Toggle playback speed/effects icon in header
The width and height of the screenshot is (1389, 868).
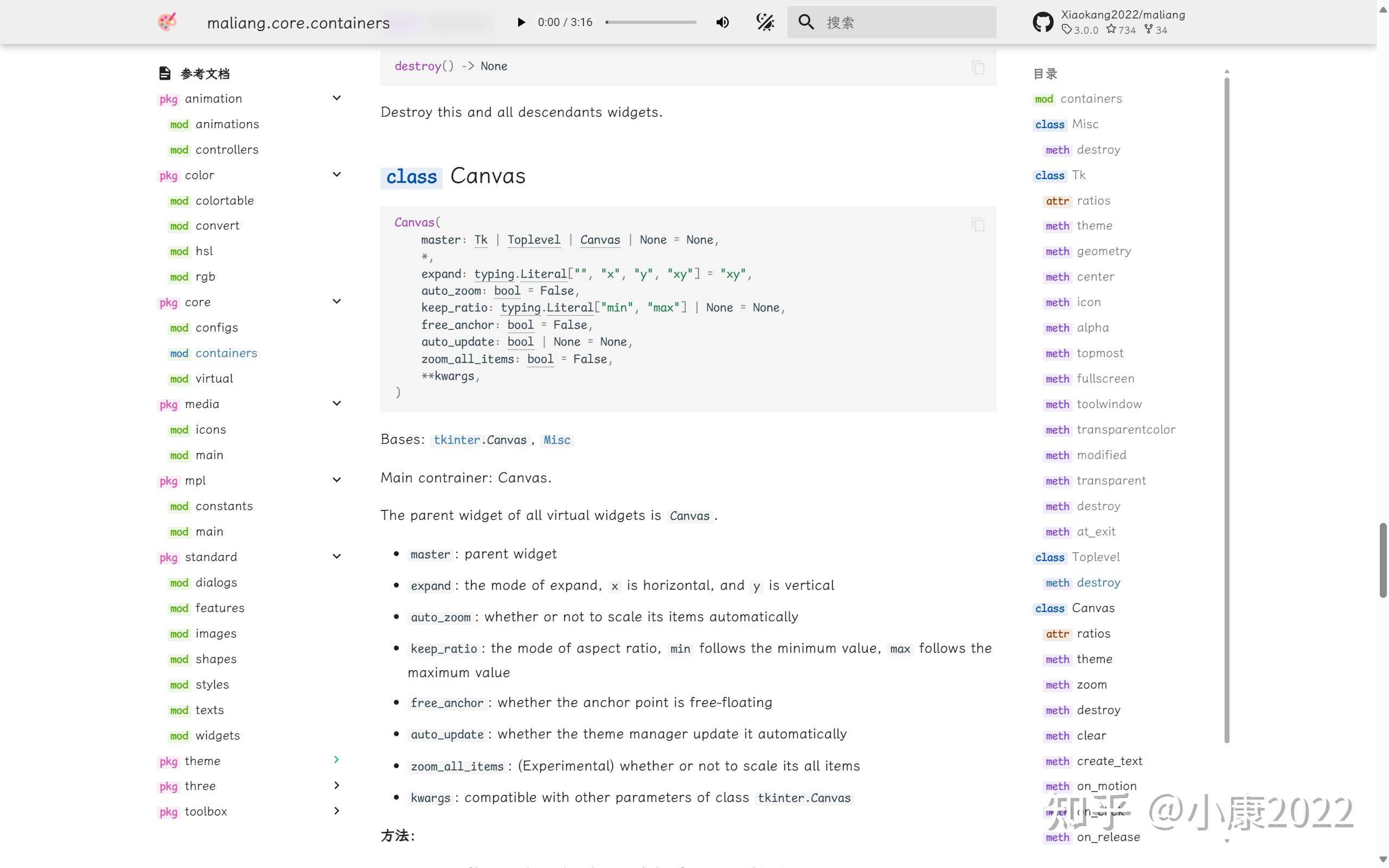click(x=765, y=22)
